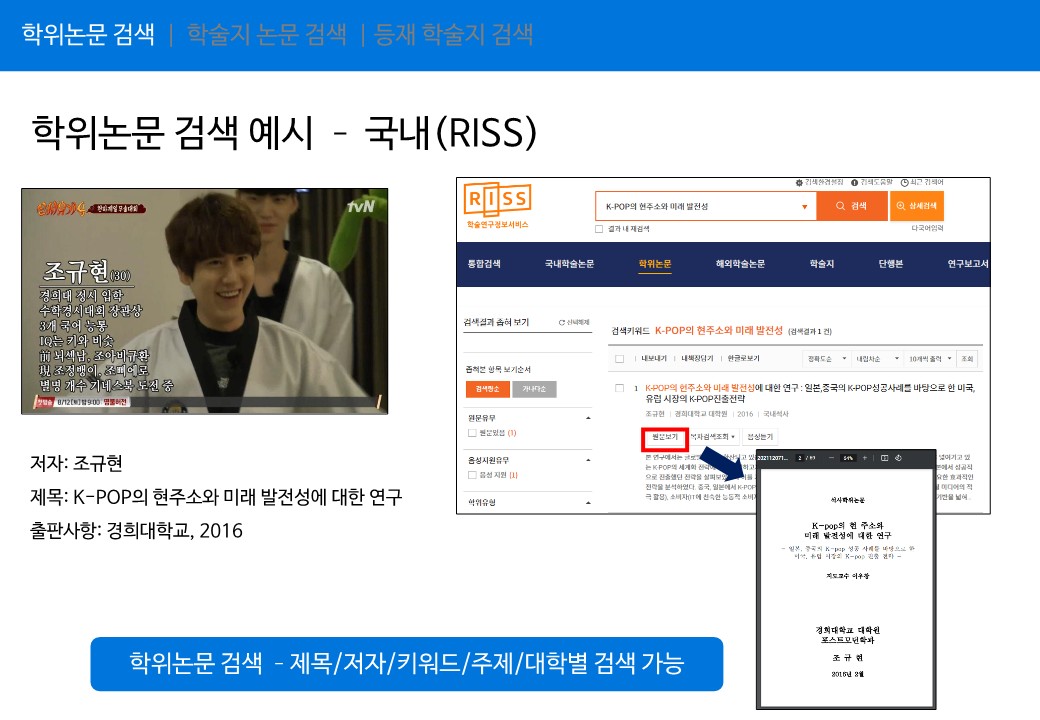1040x720 pixels.
Task: Click 가나다순 sort button
Action: coord(534,389)
